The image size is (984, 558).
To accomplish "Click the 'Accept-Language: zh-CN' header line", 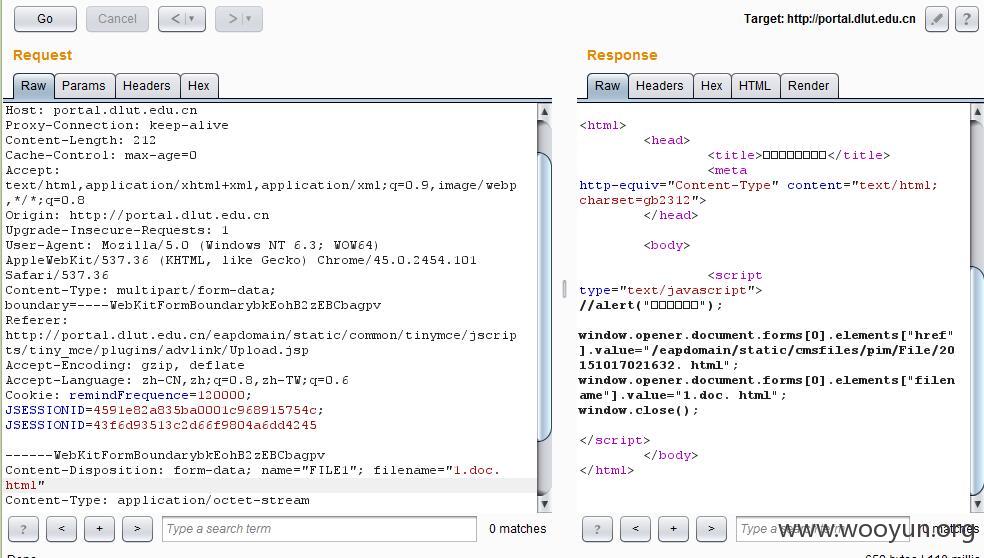I will click(177, 380).
